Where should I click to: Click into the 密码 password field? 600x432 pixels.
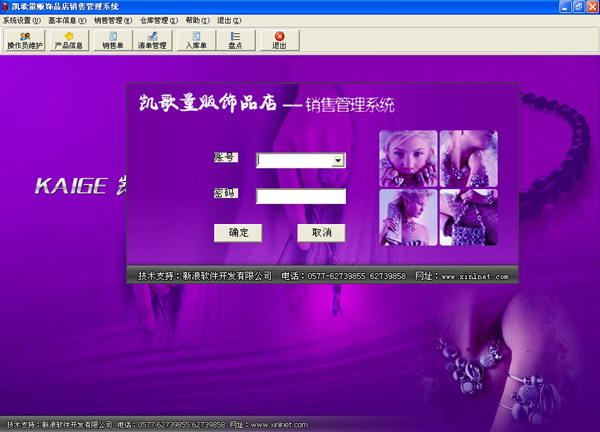click(300, 196)
